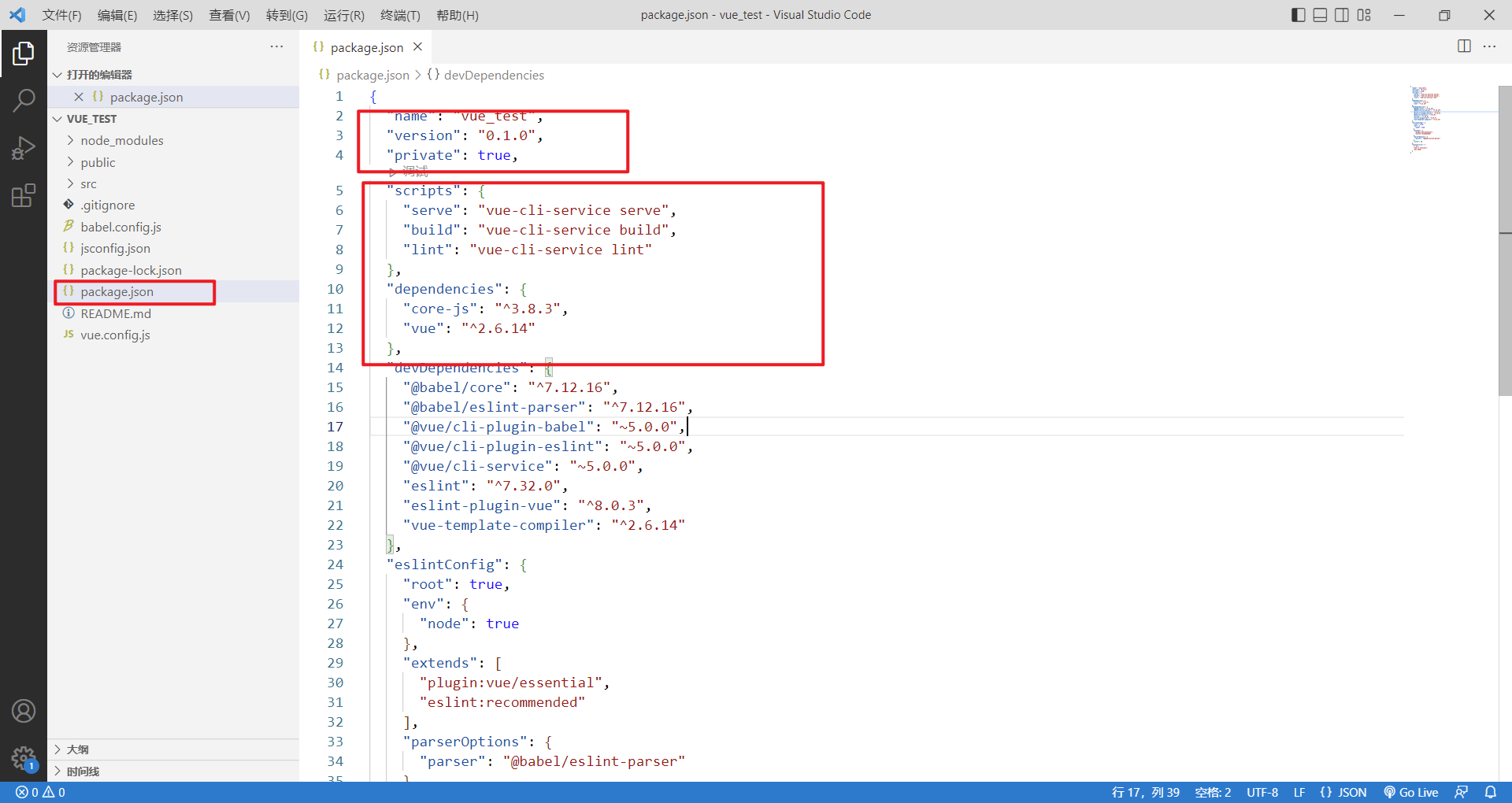Click the feedback icon in status bar
1512x803 pixels.
coord(1461,792)
